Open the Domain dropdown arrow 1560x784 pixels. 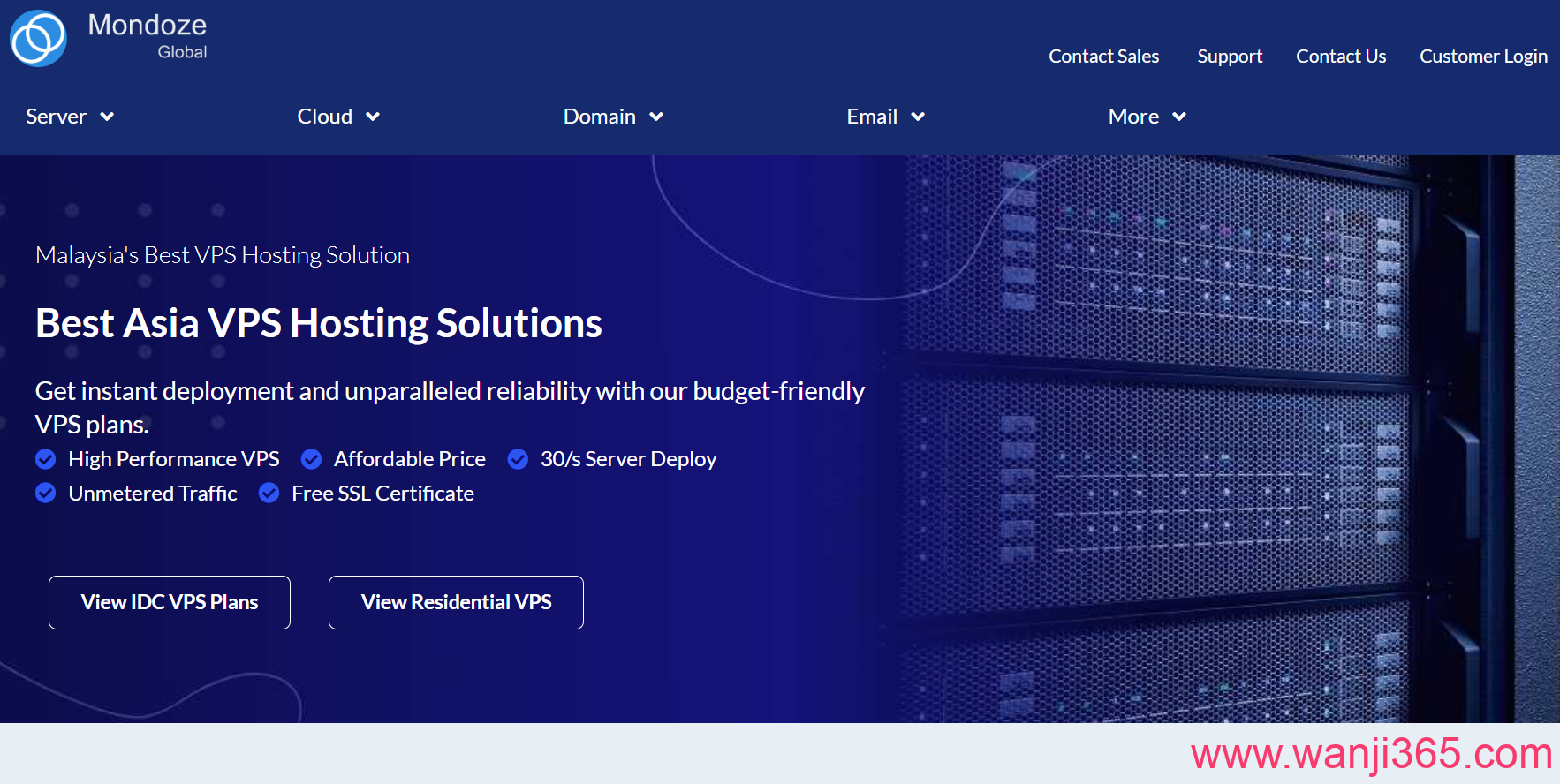656,117
